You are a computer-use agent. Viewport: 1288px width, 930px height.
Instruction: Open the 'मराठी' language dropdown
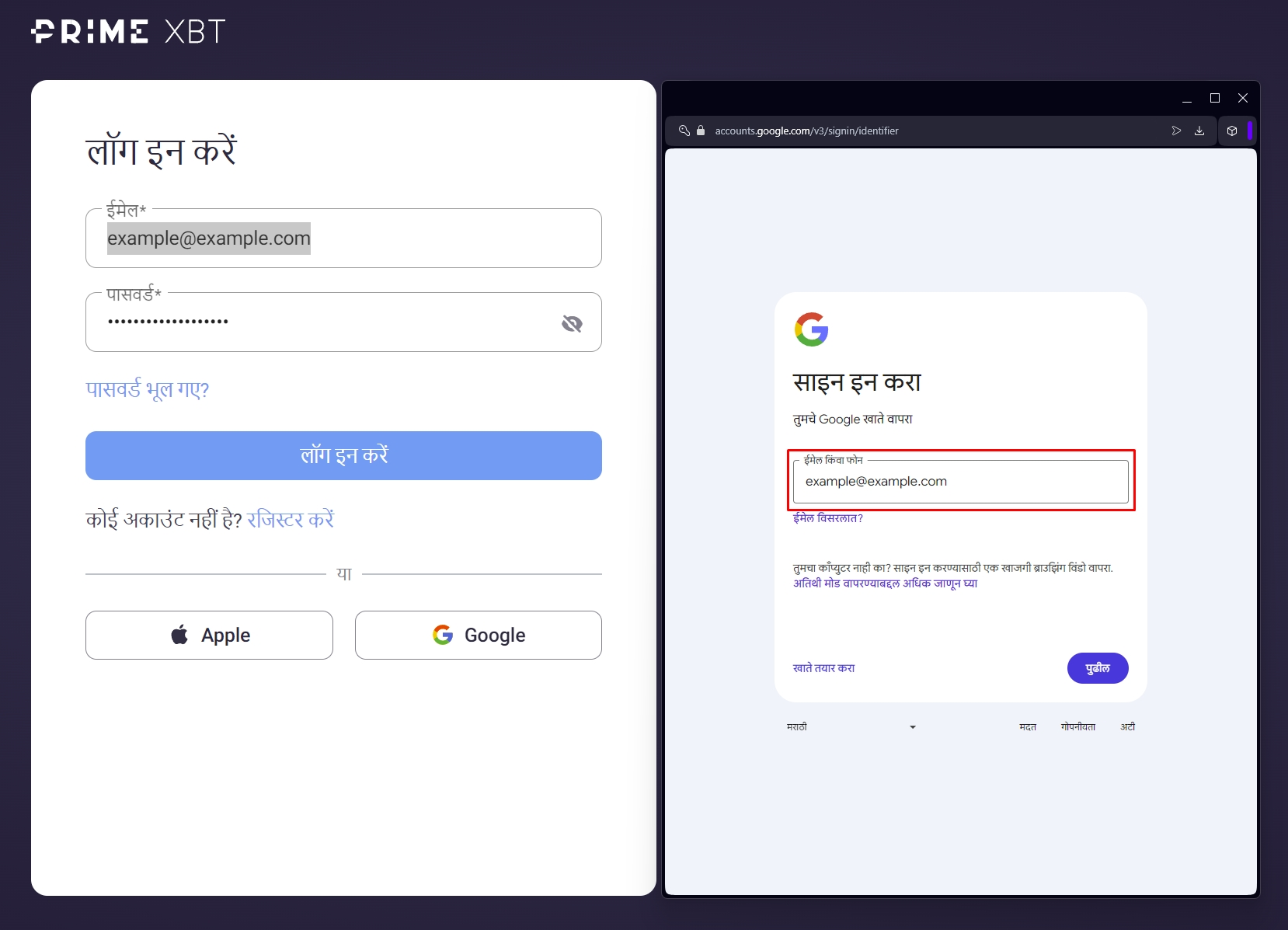851,727
